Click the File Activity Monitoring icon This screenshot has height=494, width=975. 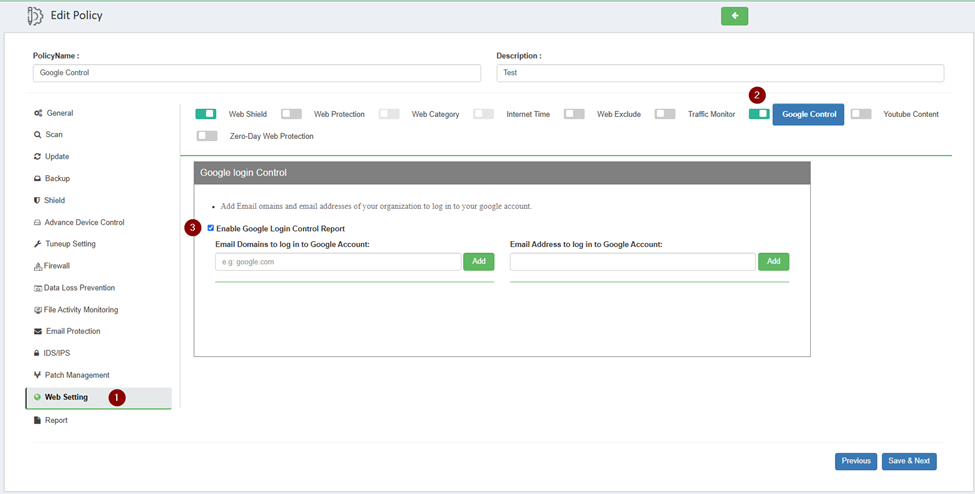(x=37, y=310)
